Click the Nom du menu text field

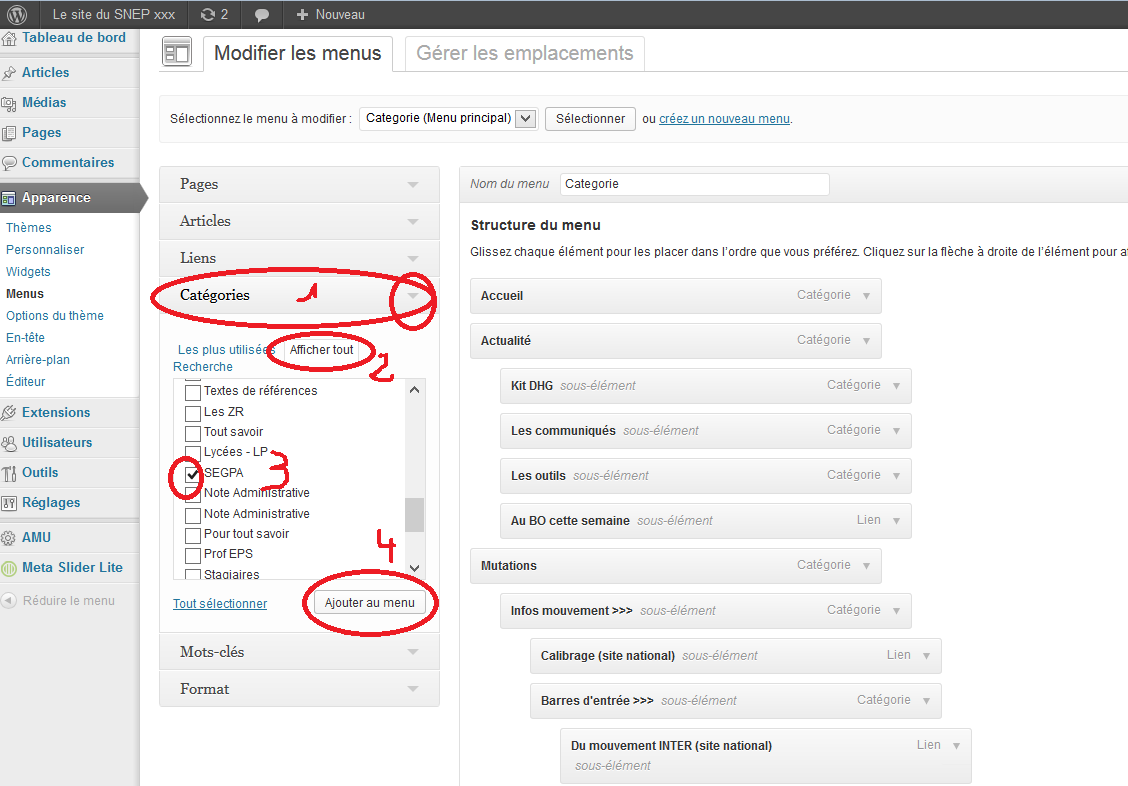(694, 184)
